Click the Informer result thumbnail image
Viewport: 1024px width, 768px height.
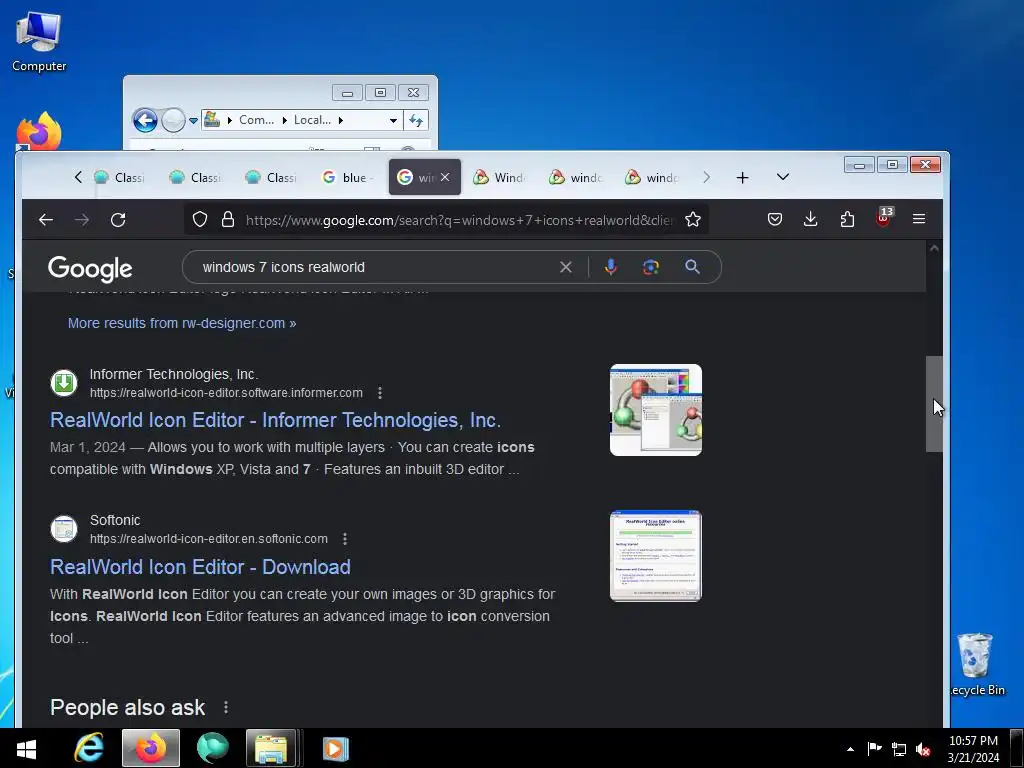656,410
